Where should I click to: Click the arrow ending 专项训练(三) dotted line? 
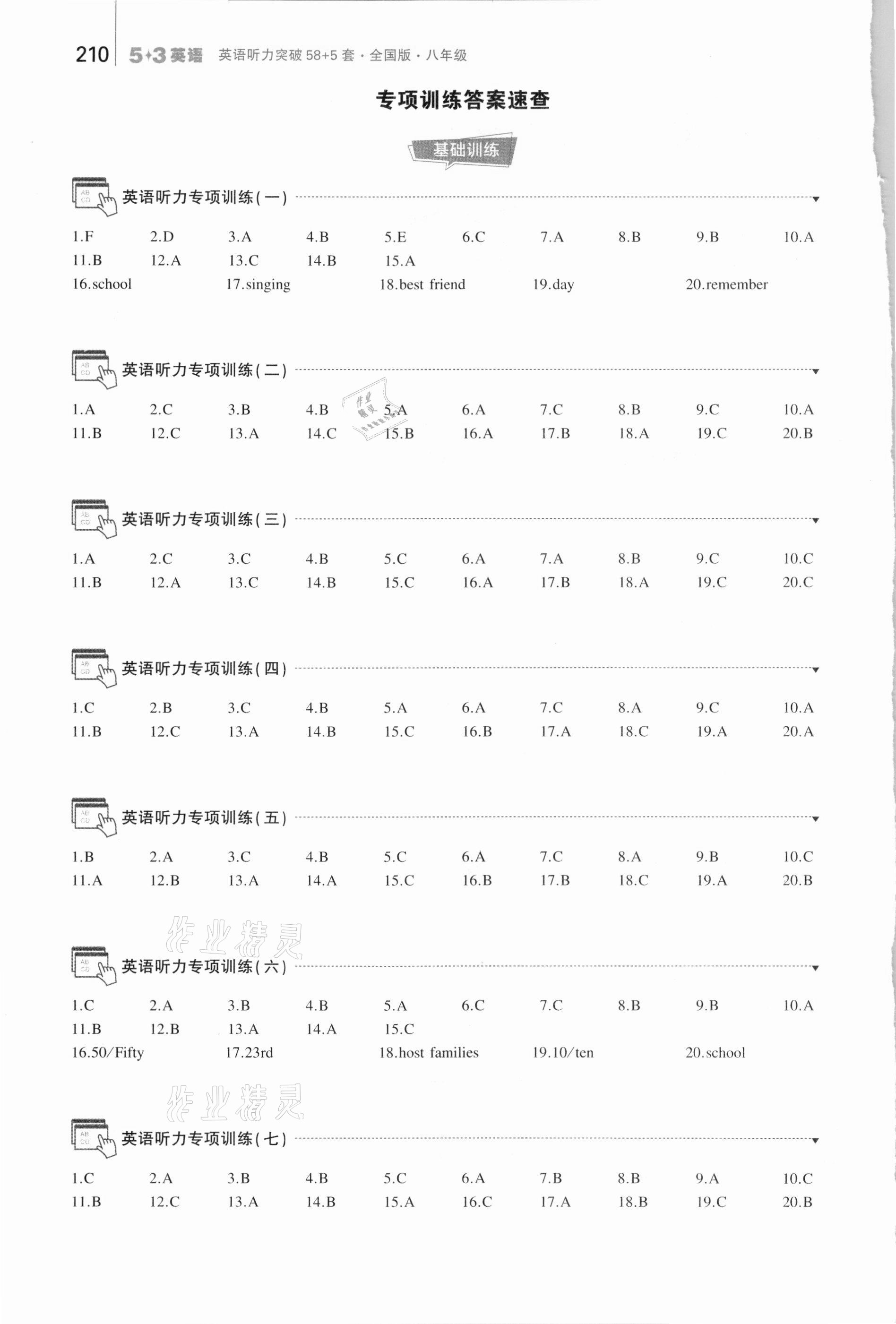click(816, 520)
